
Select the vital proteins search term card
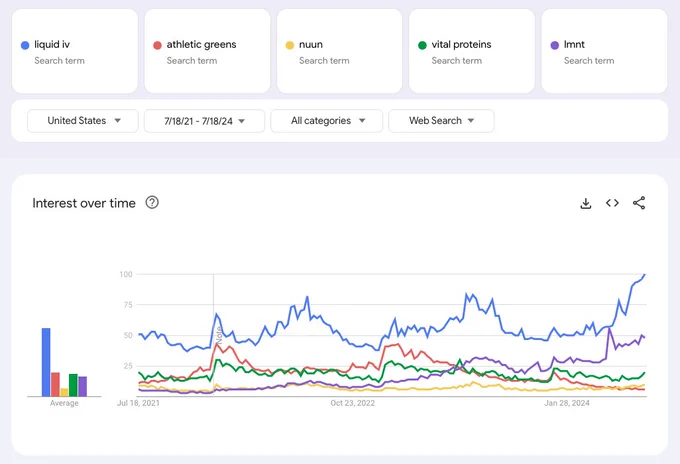tap(472, 51)
